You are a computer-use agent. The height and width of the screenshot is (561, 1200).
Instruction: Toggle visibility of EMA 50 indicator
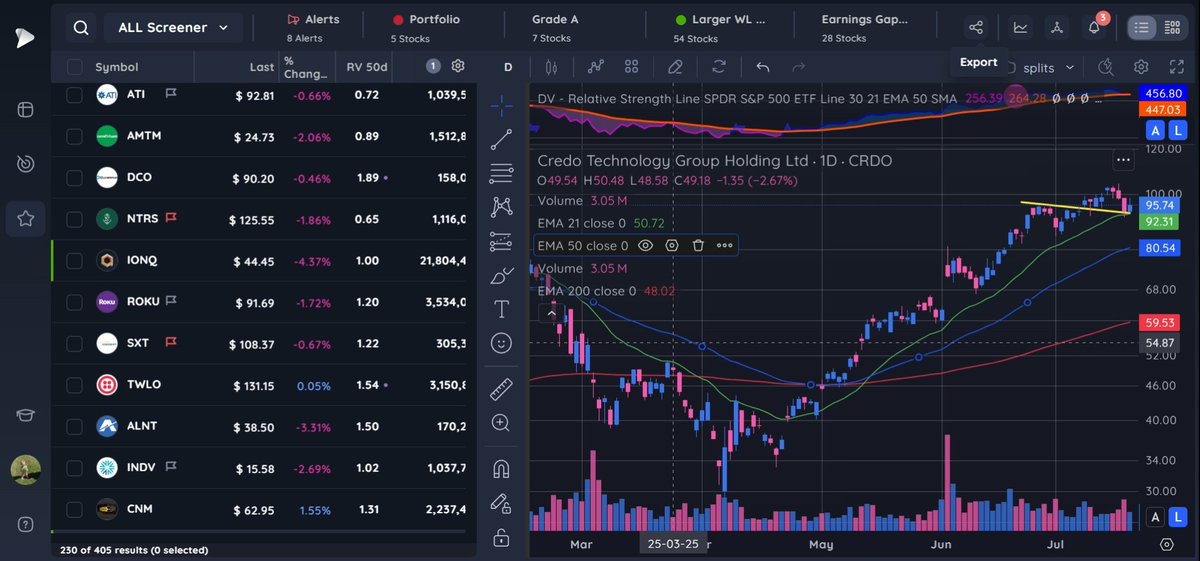point(645,245)
